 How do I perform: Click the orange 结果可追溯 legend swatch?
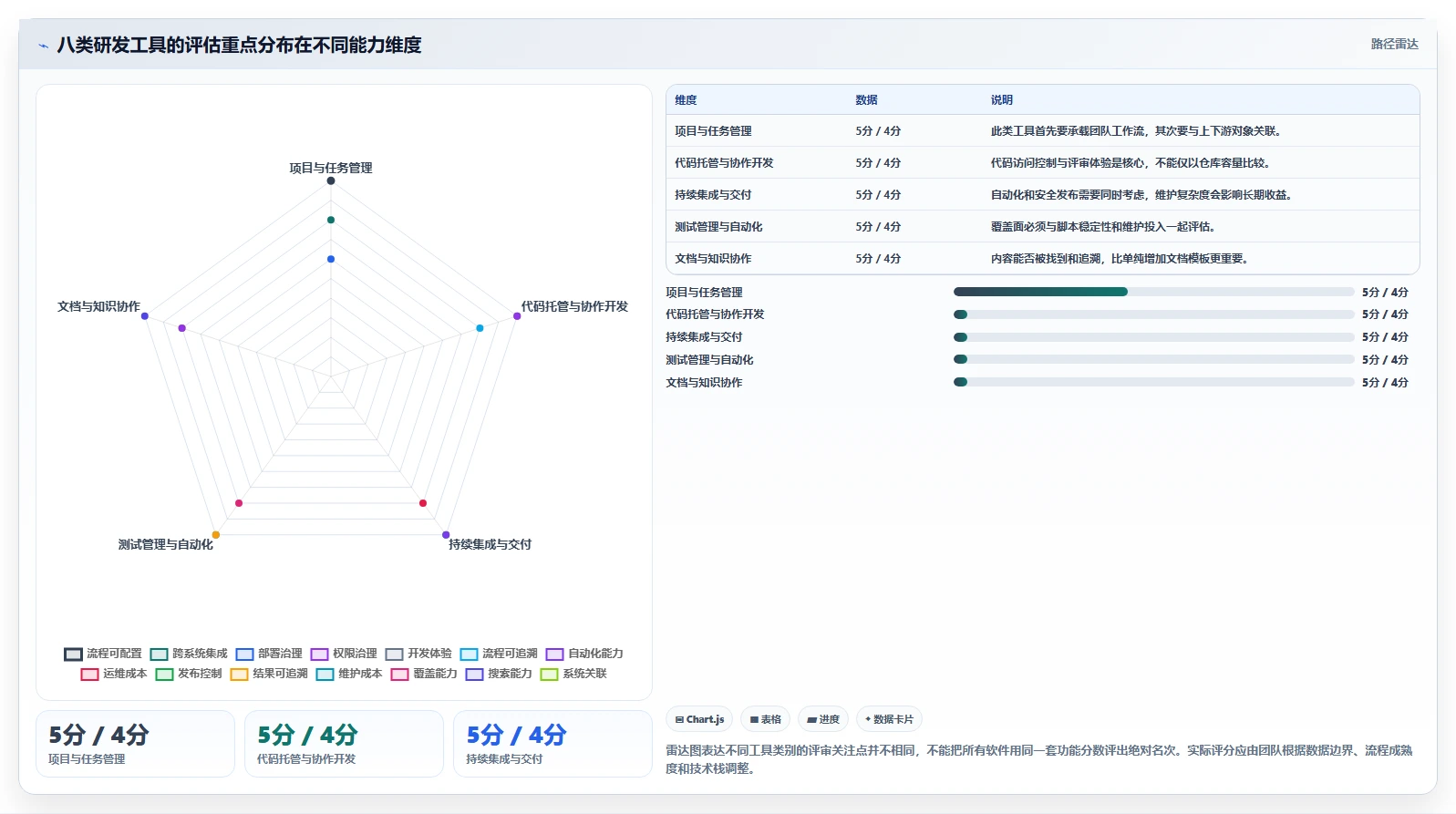(x=239, y=675)
